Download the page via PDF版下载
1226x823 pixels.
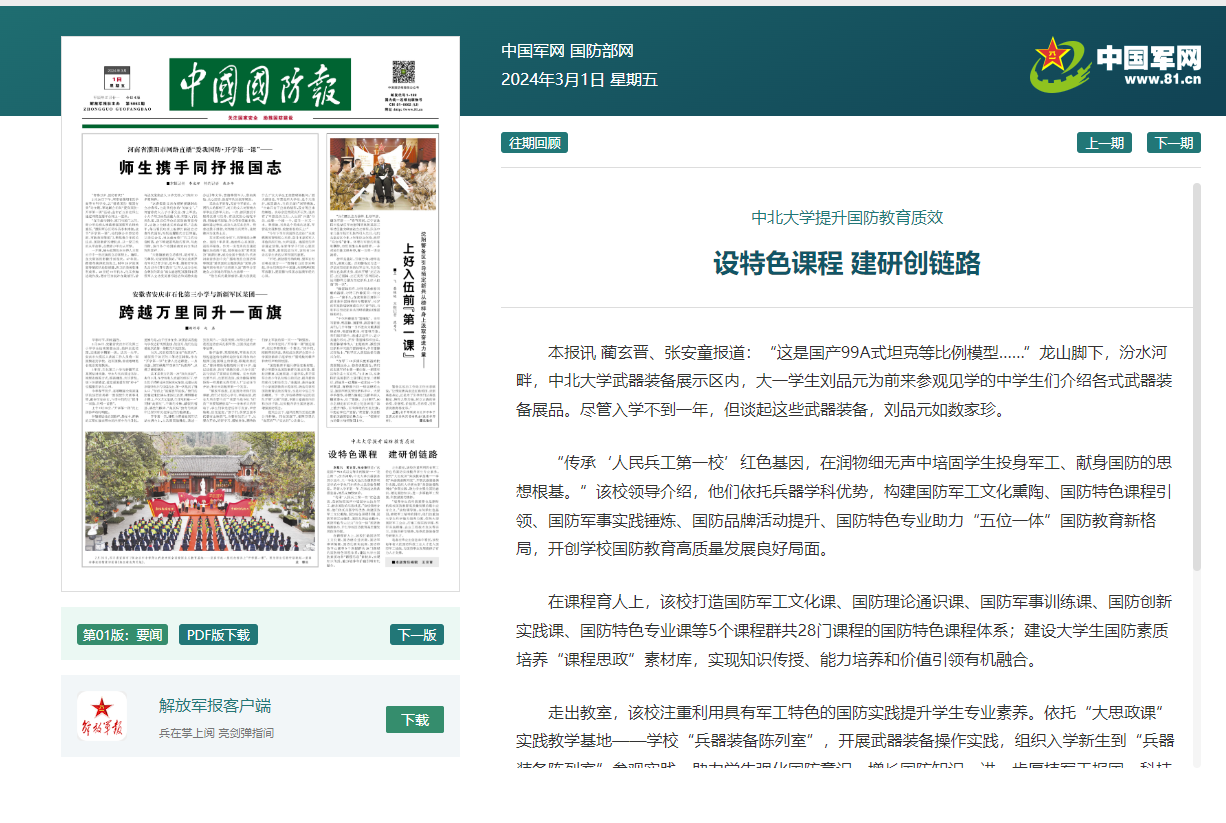coord(218,635)
